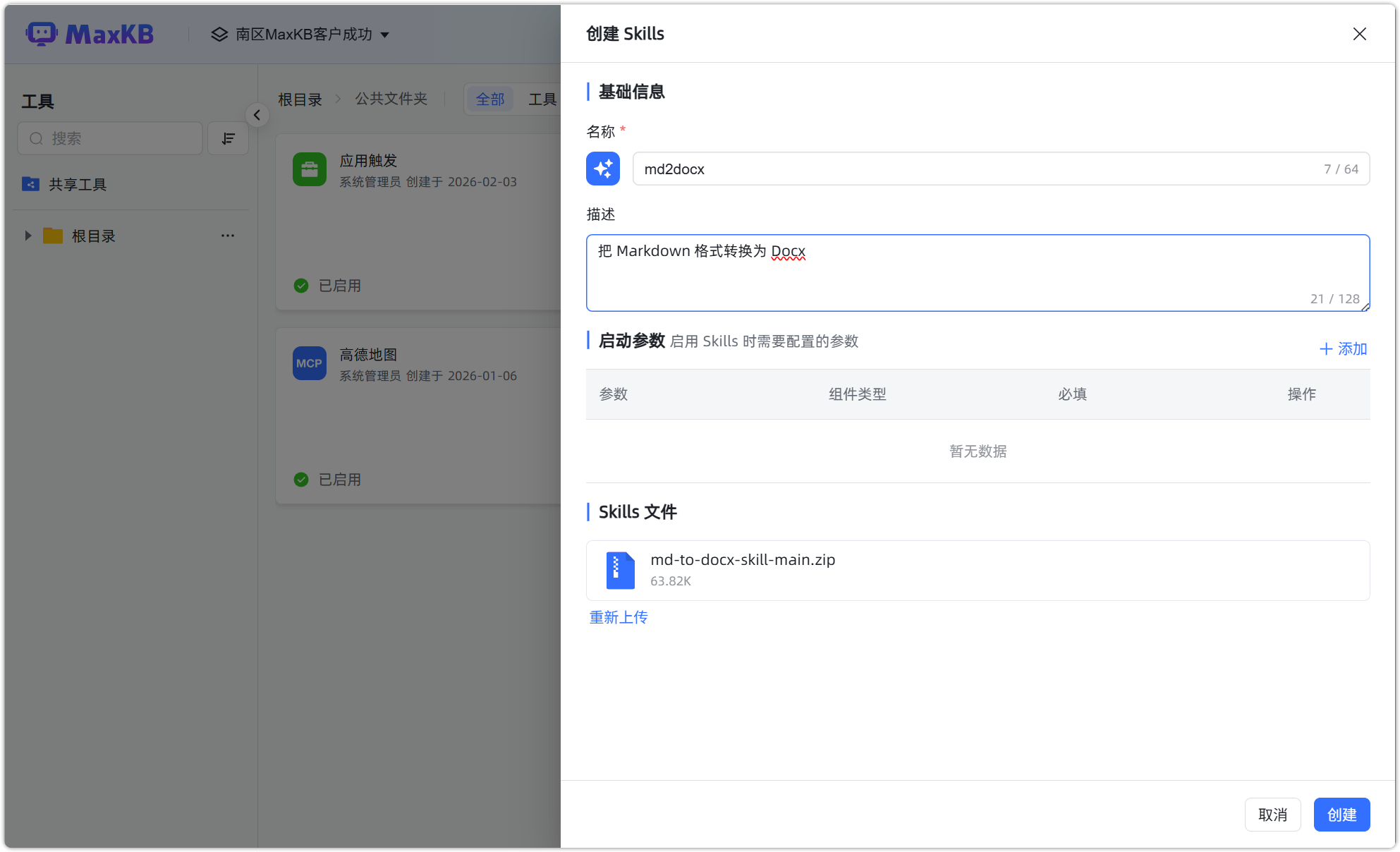Click the 重新上传 link
The height and width of the screenshot is (852, 1400).
pyautogui.click(x=619, y=617)
